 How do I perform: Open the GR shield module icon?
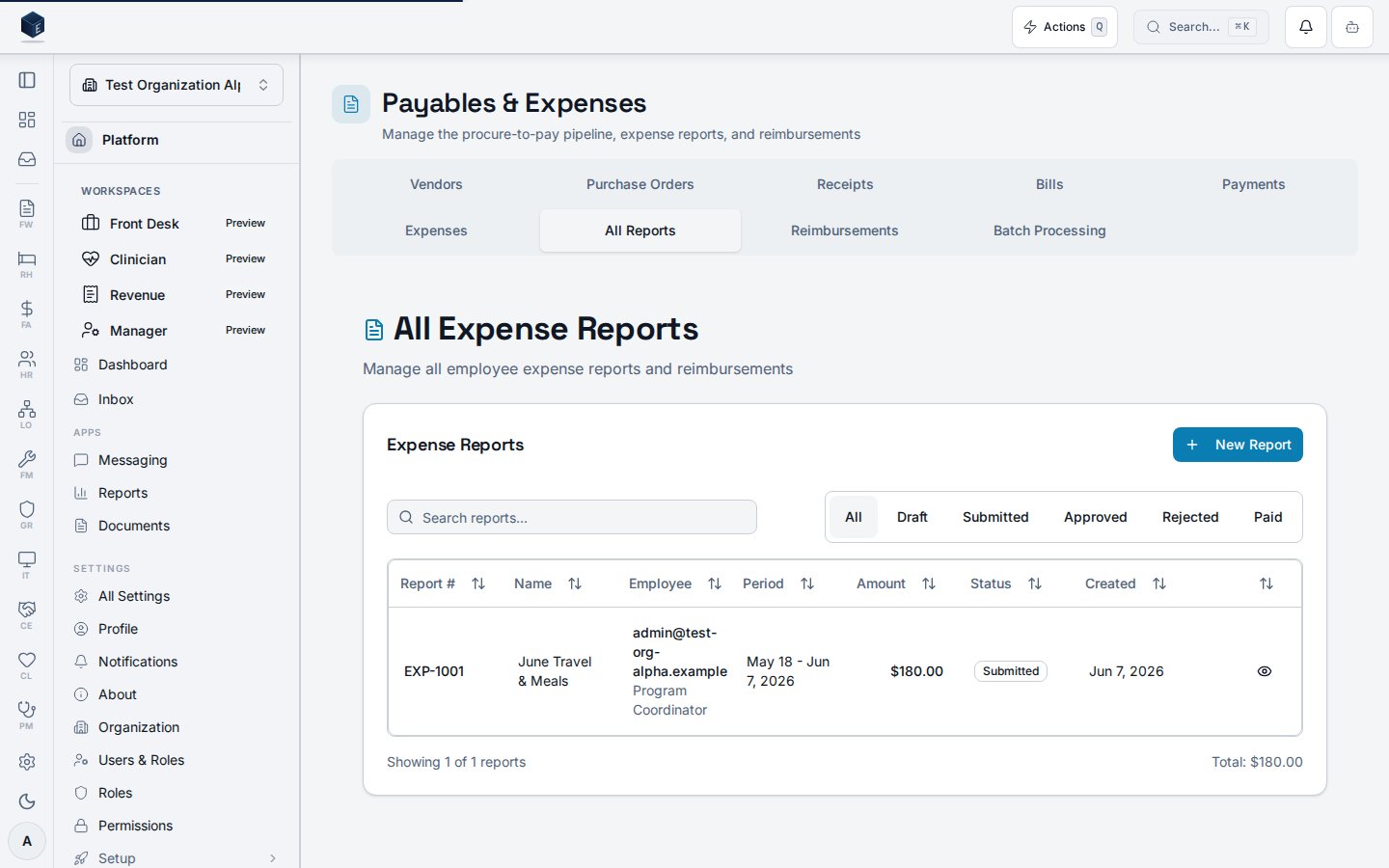click(x=27, y=514)
